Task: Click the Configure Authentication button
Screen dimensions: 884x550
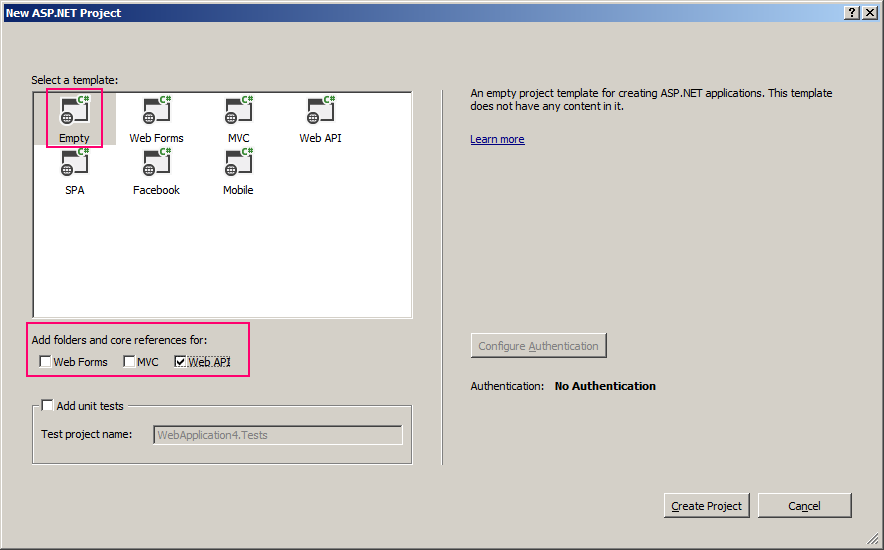Action: tap(538, 346)
